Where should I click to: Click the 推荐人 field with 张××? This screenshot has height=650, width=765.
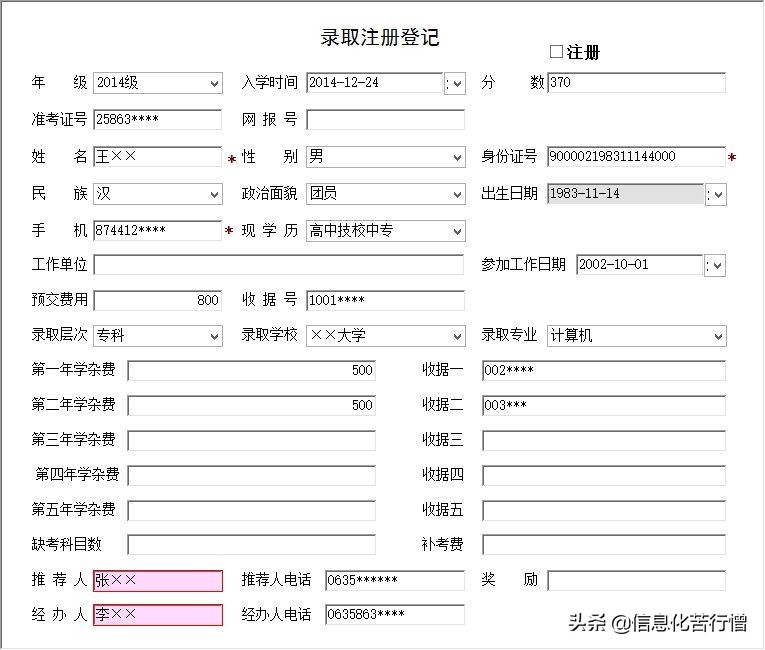click(158, 581)
